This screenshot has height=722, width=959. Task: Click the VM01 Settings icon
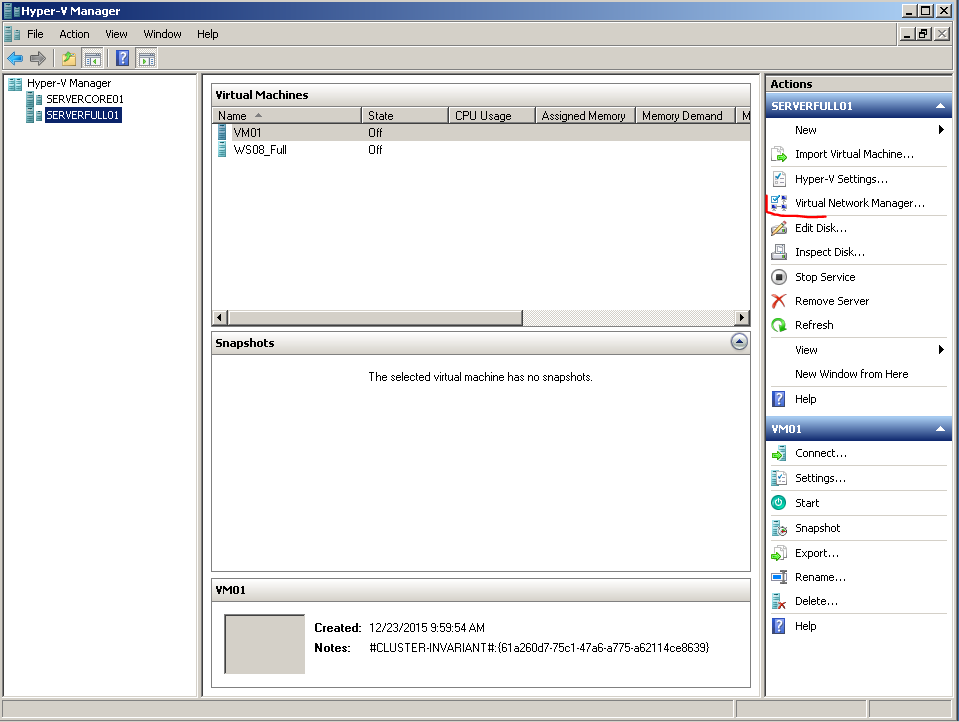coord(779,478)
